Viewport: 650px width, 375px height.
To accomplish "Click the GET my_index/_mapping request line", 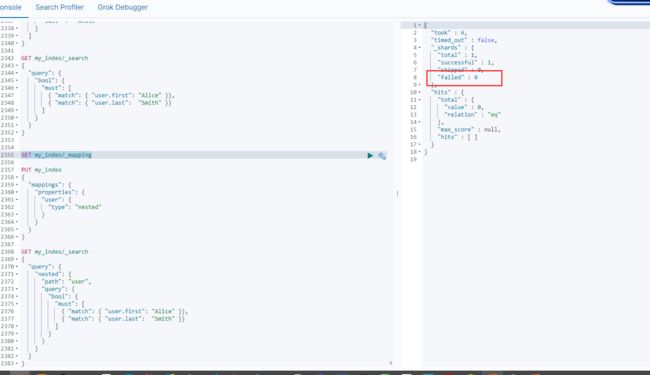I will [56, 155].
